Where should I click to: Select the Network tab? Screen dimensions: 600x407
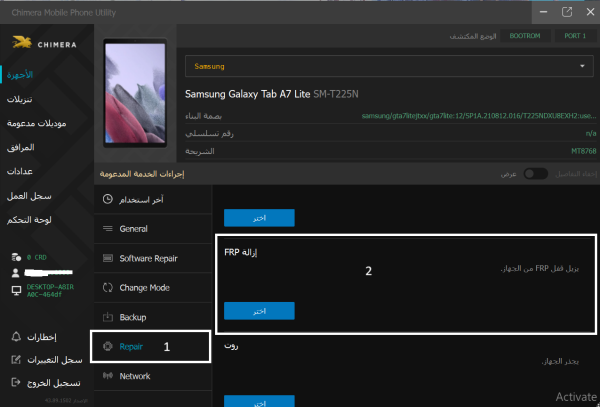[x=153, y=376]
